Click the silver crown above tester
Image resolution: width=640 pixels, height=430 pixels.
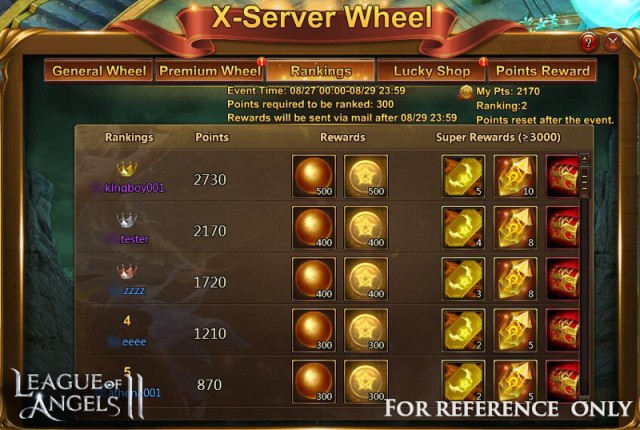pos(127,220)
